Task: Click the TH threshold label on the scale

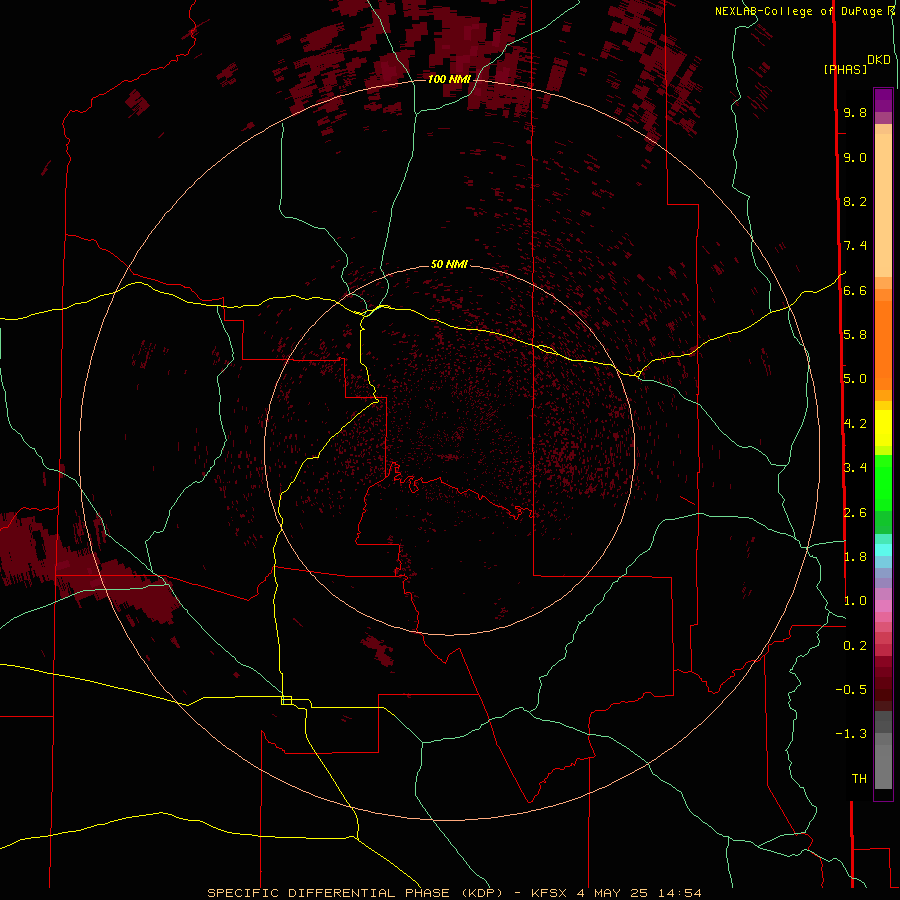Action: click(859, 779)
